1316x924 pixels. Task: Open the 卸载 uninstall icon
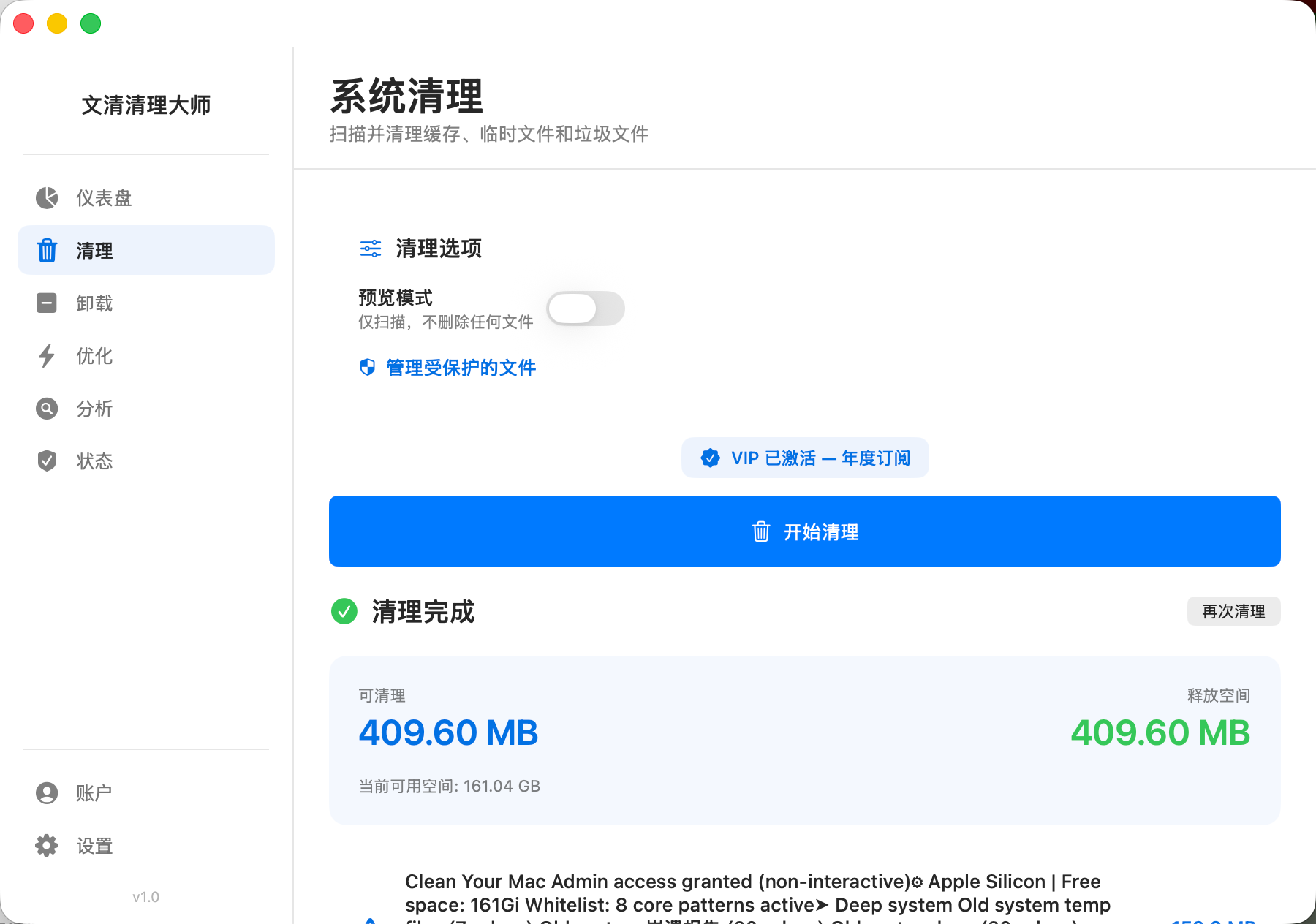(x=47, y=303)
